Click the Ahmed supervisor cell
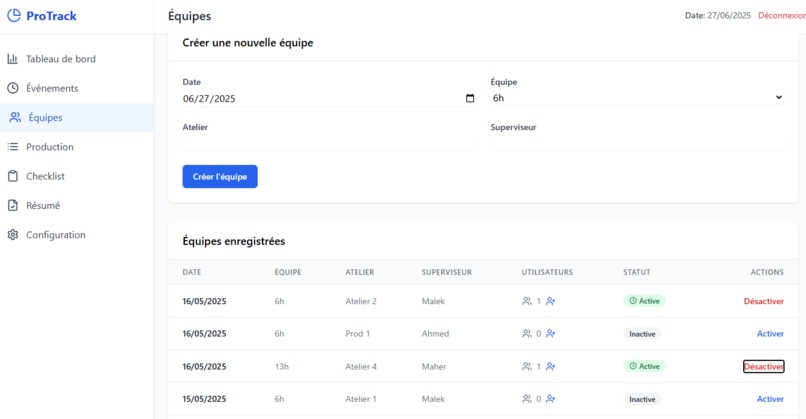 (435, 333)
